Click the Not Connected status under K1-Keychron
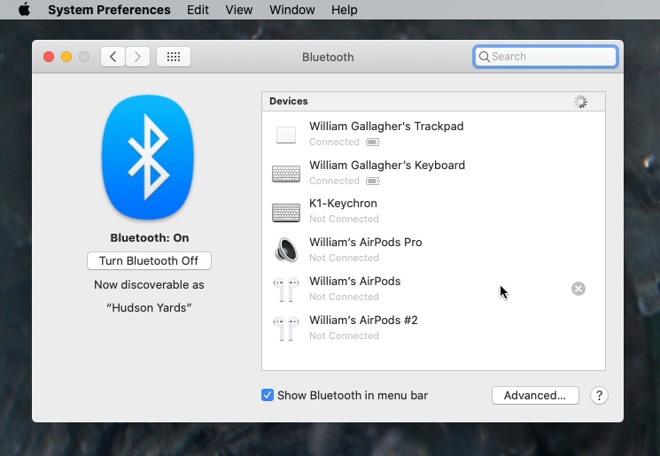 pyautogui.click(x=344, y=219)
